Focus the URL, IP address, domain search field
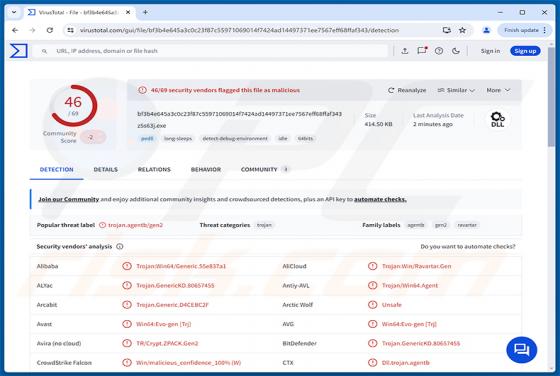The height and width of the screenshot is (376, 560). pyautogui.click(x=211, y=51)
